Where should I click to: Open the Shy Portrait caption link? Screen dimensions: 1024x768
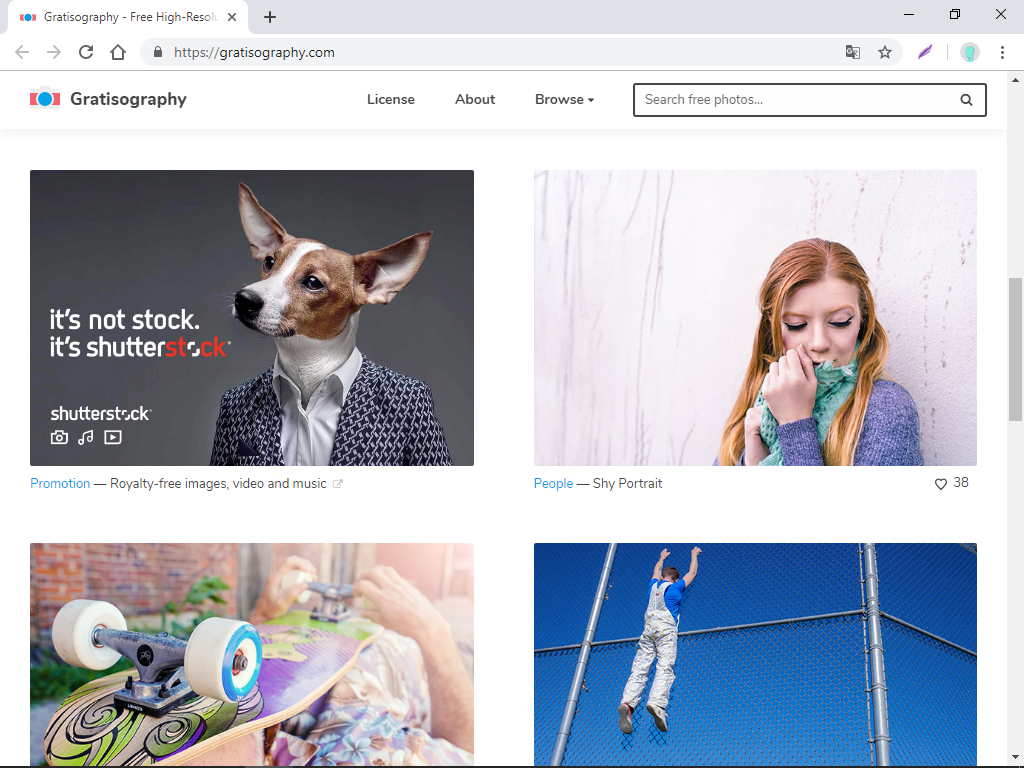click(627, 483)
